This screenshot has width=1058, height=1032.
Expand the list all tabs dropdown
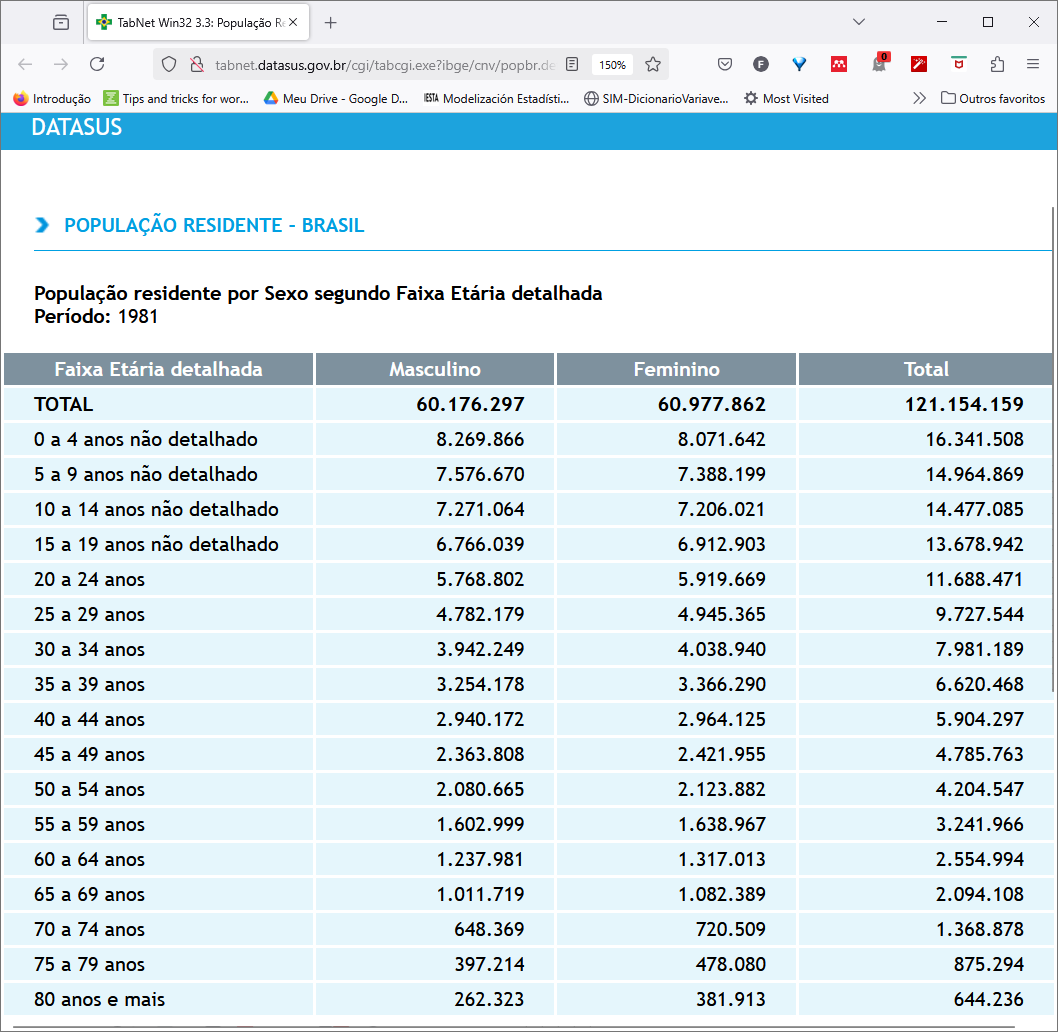coord(858,22)
